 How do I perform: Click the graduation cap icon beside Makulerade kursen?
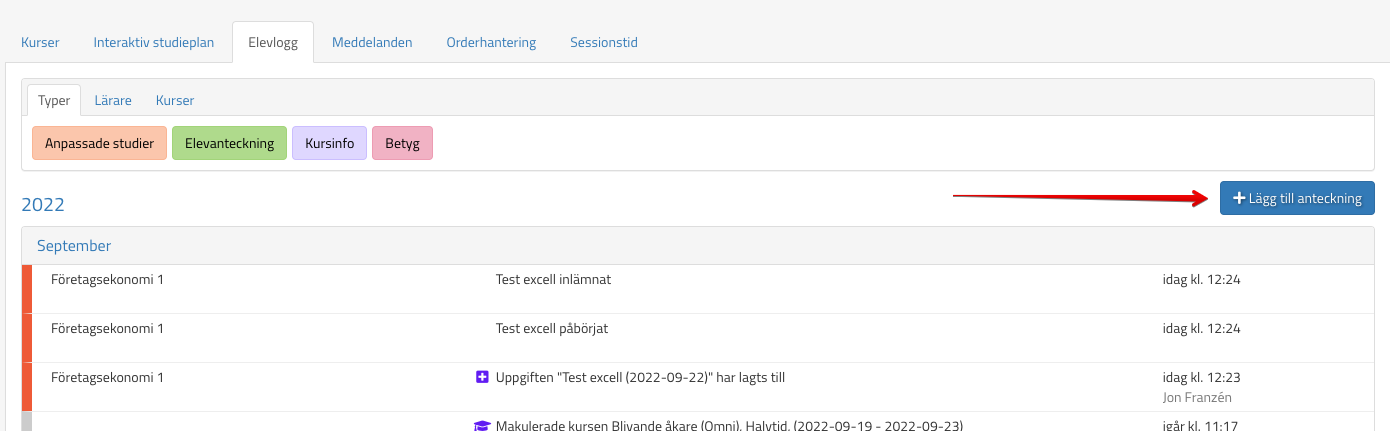pyautogui.click(x=481, y=426)
